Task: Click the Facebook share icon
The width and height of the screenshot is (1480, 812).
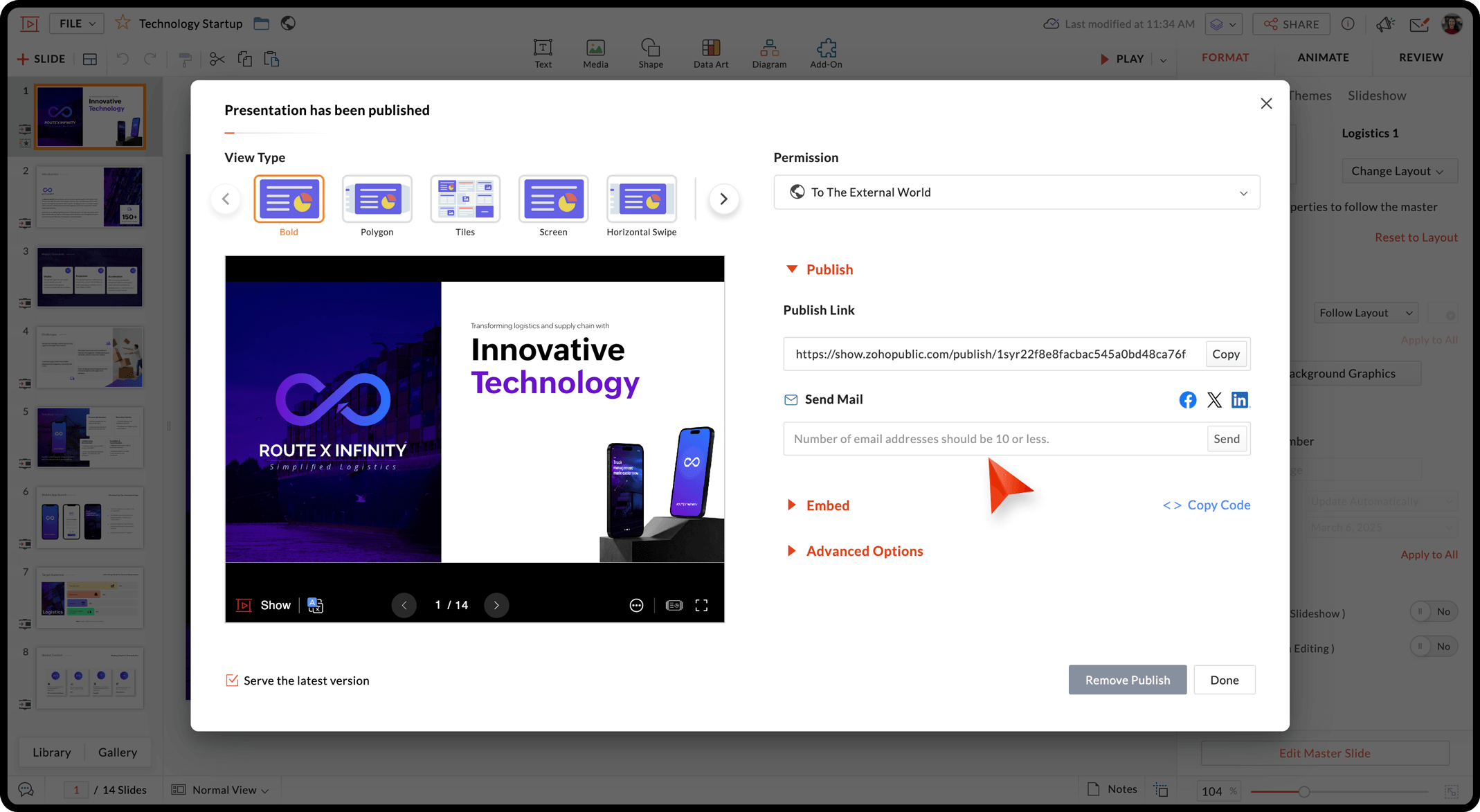Action: click(1187, 400)
